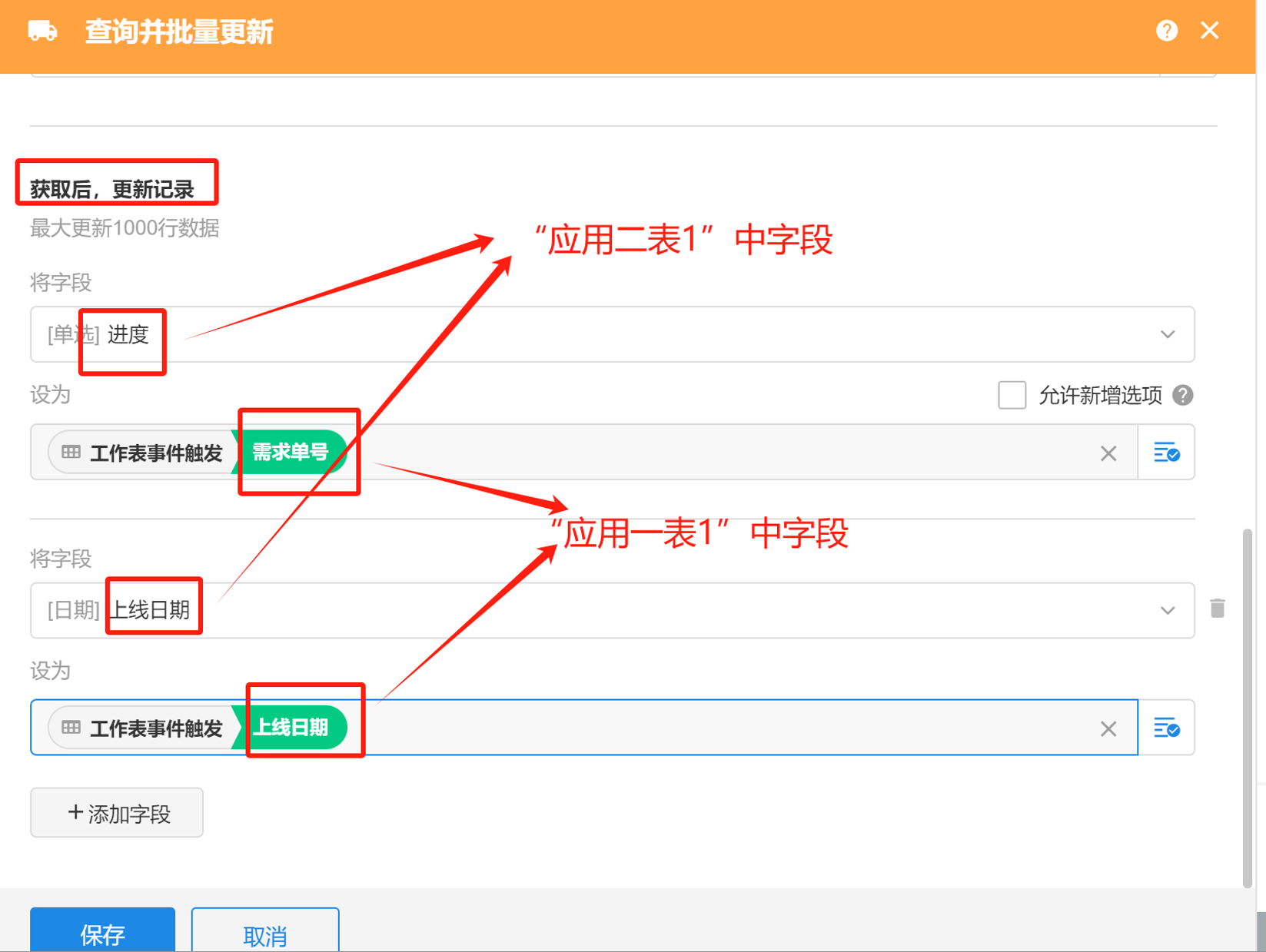Focus the 设为 input containing 需求单号

coord(692,453)
